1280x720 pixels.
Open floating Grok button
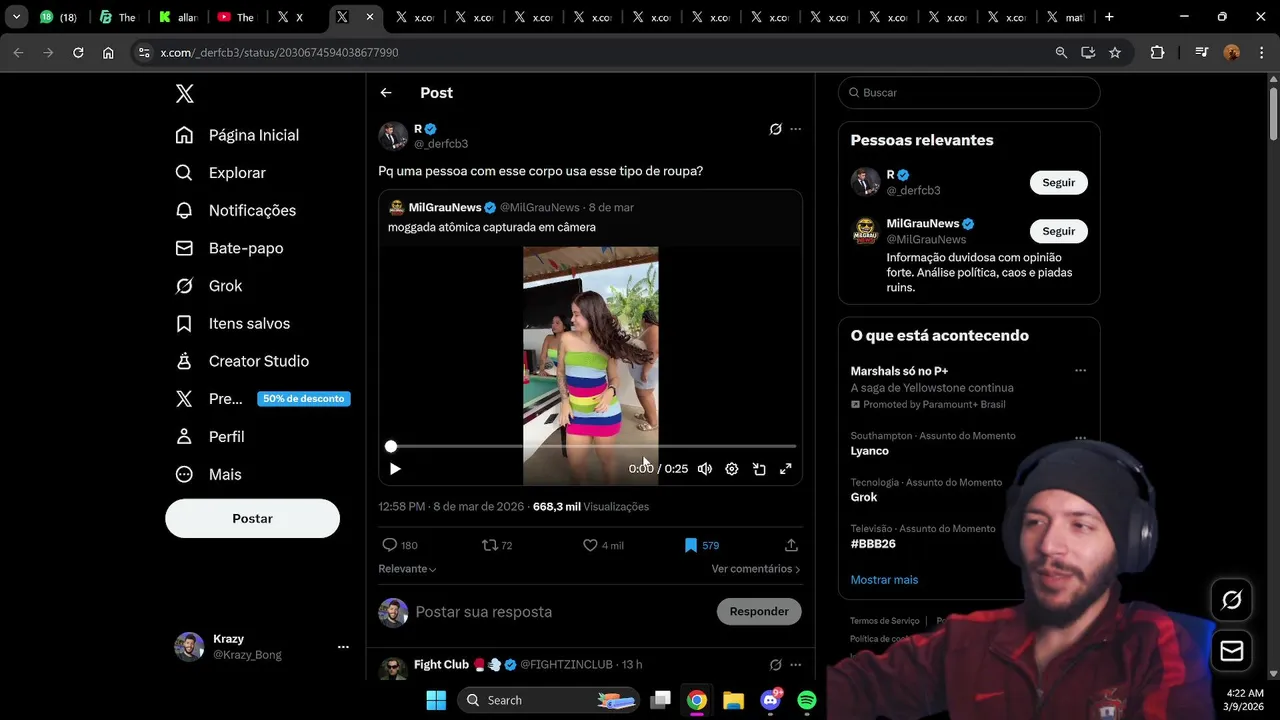click(x=1232, y=600)
